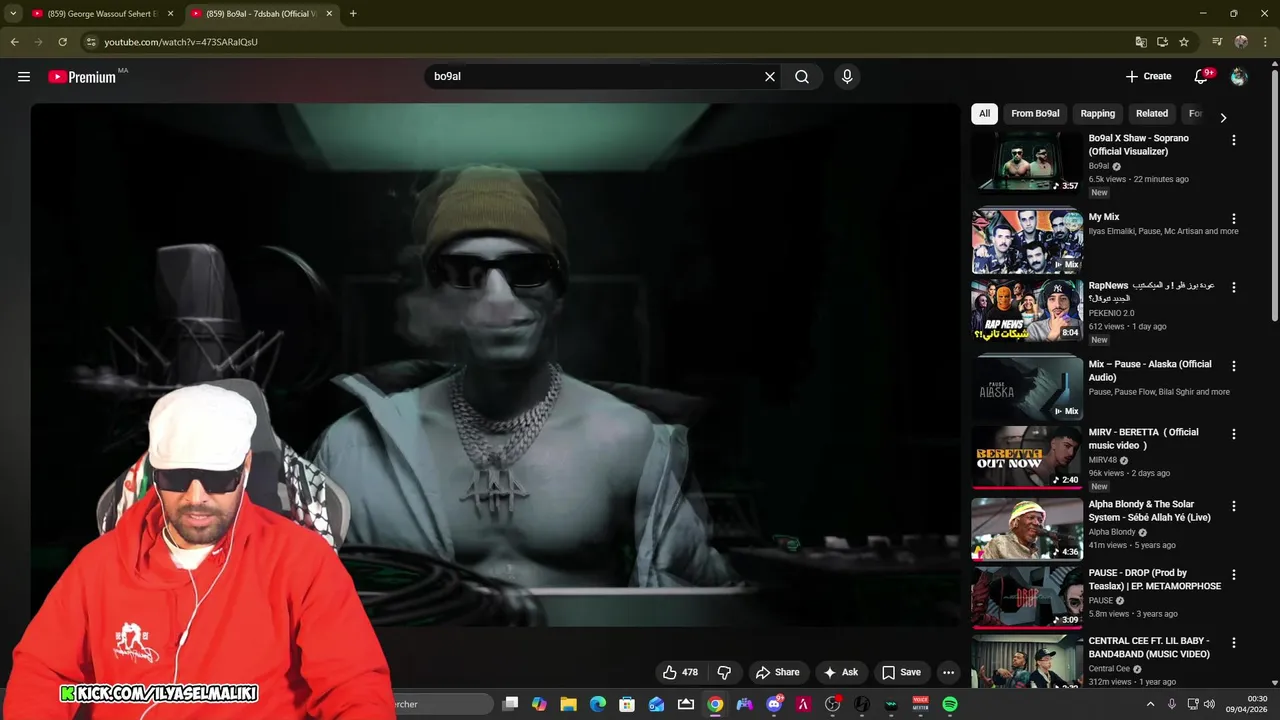
Task: Filter suggestions by Related
Action: point(1151,114)
